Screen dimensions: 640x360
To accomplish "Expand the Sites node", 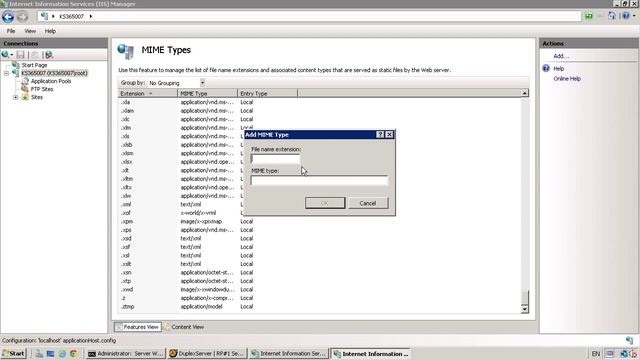I will coord(16,97).
